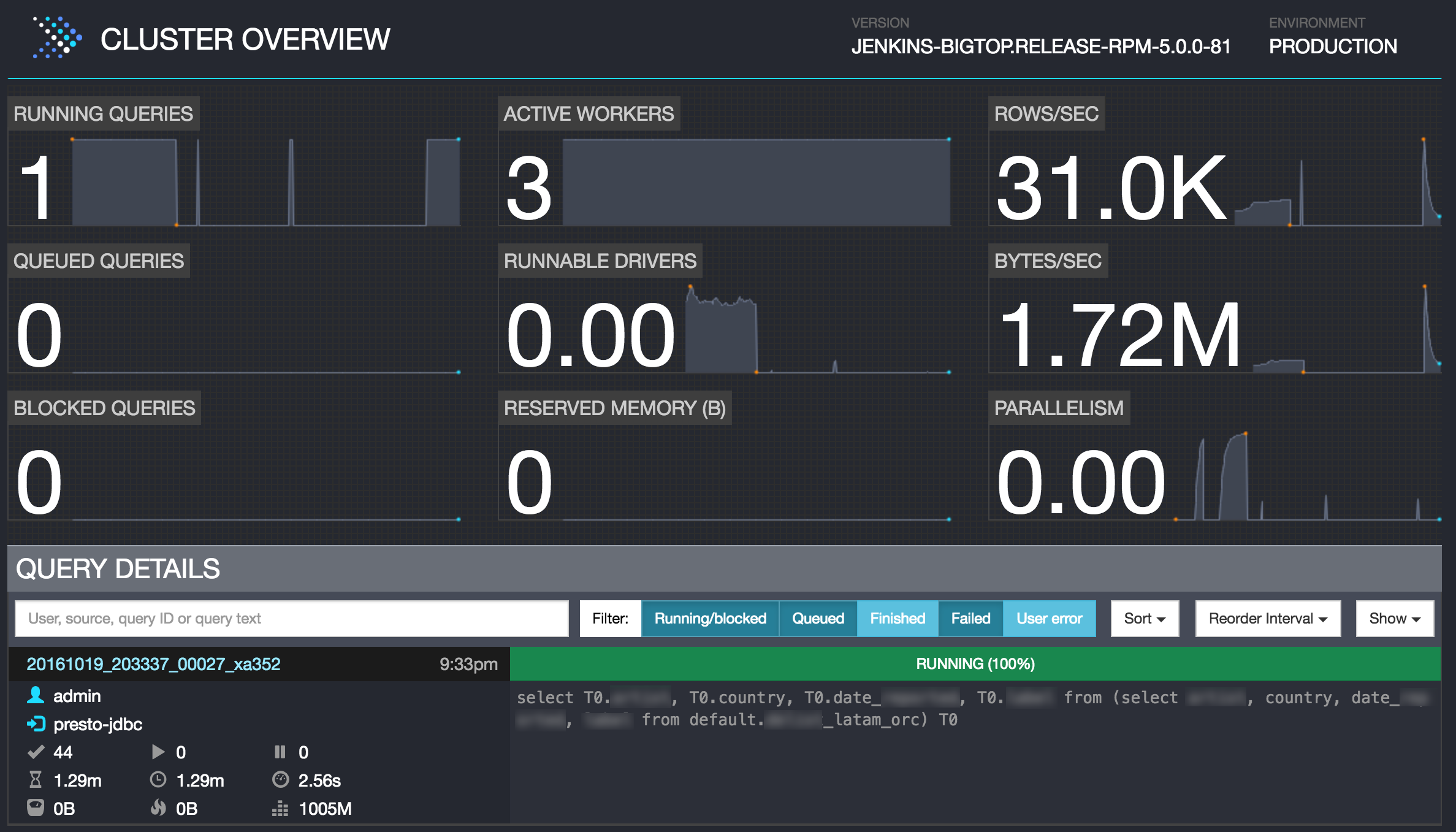The height and width of the screenshot is (832, 1456).
Task: Click the queued splits pause icon
Action: coord(280,752)
